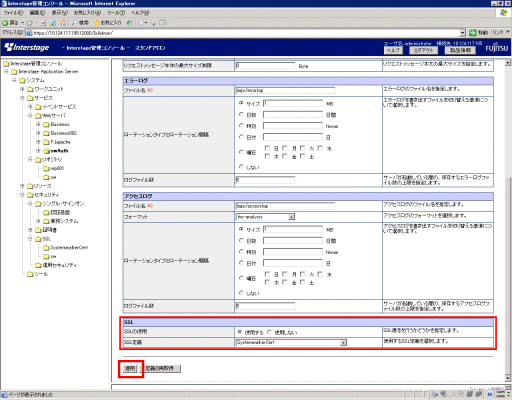Click the Go arrow beside address bar
The width and height of the screenshot is (512, 400).
pyautogui.click(x=473, y=33)
